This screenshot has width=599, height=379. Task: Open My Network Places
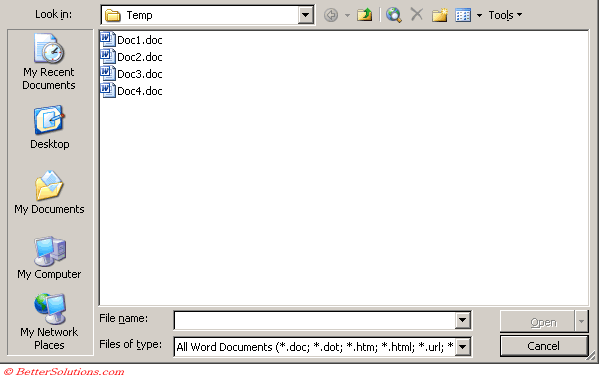[49, 322]
